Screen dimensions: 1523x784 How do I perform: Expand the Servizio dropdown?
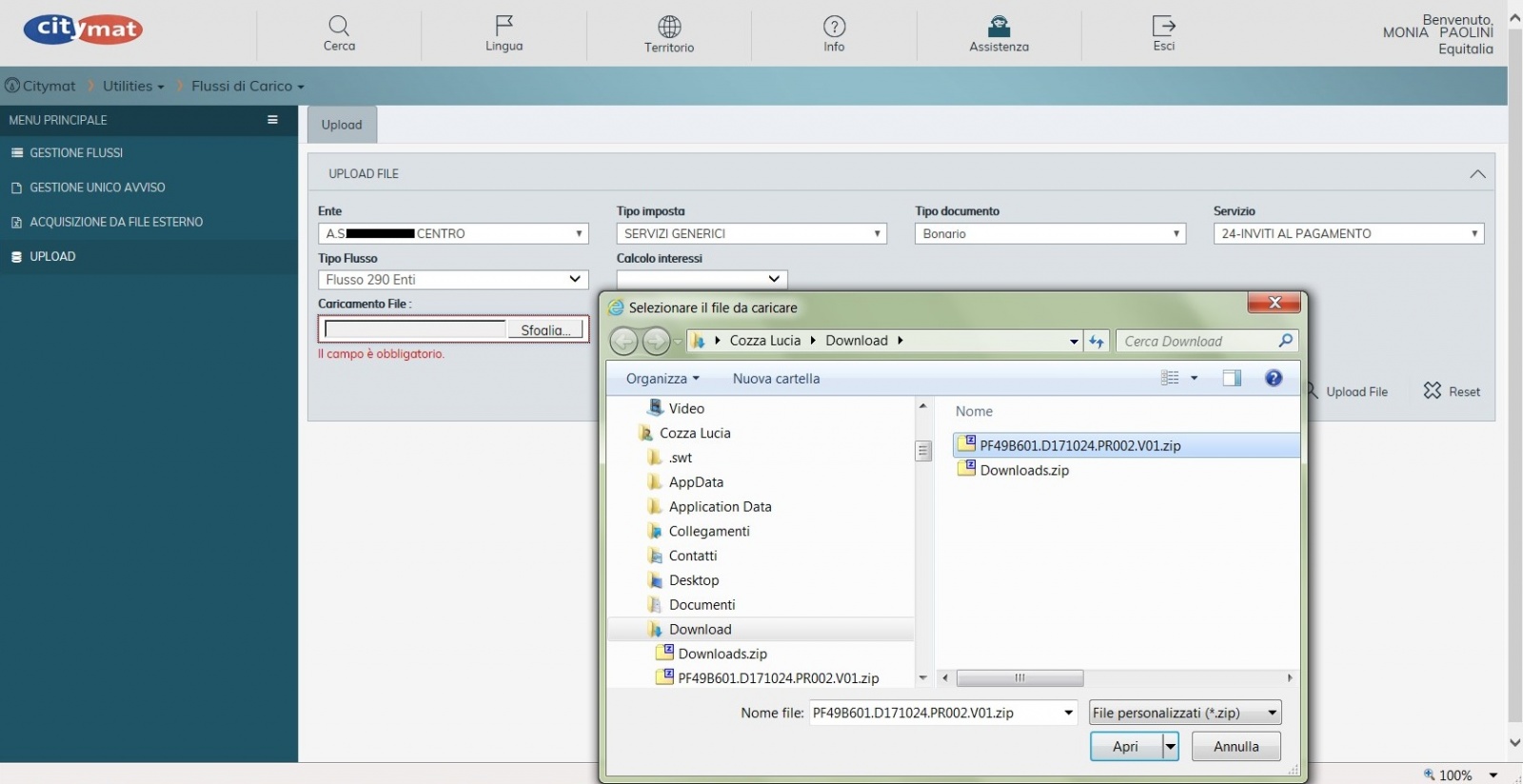[1348, 234]
